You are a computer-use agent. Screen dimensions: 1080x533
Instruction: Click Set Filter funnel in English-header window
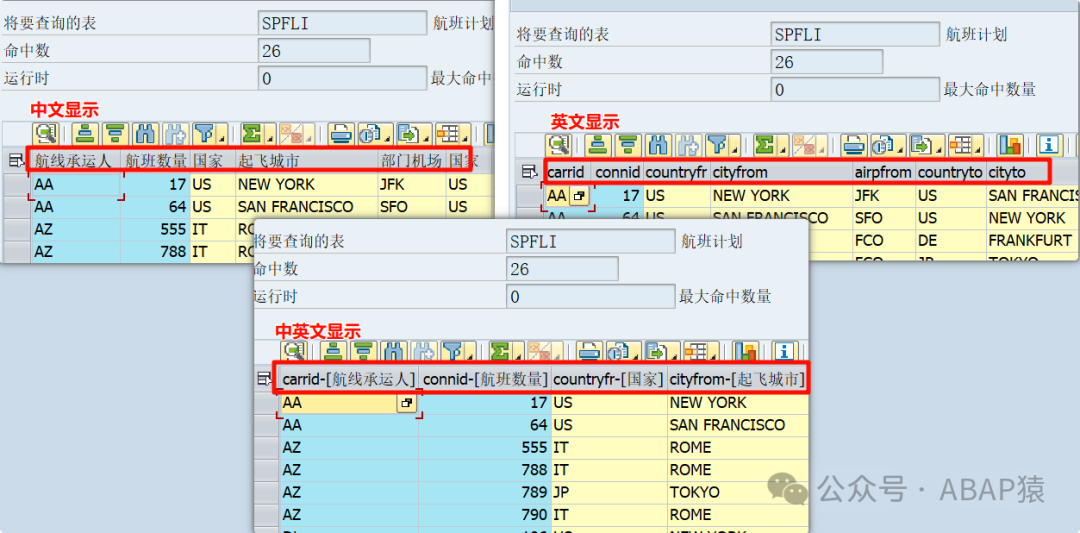[x=717, y=145]
